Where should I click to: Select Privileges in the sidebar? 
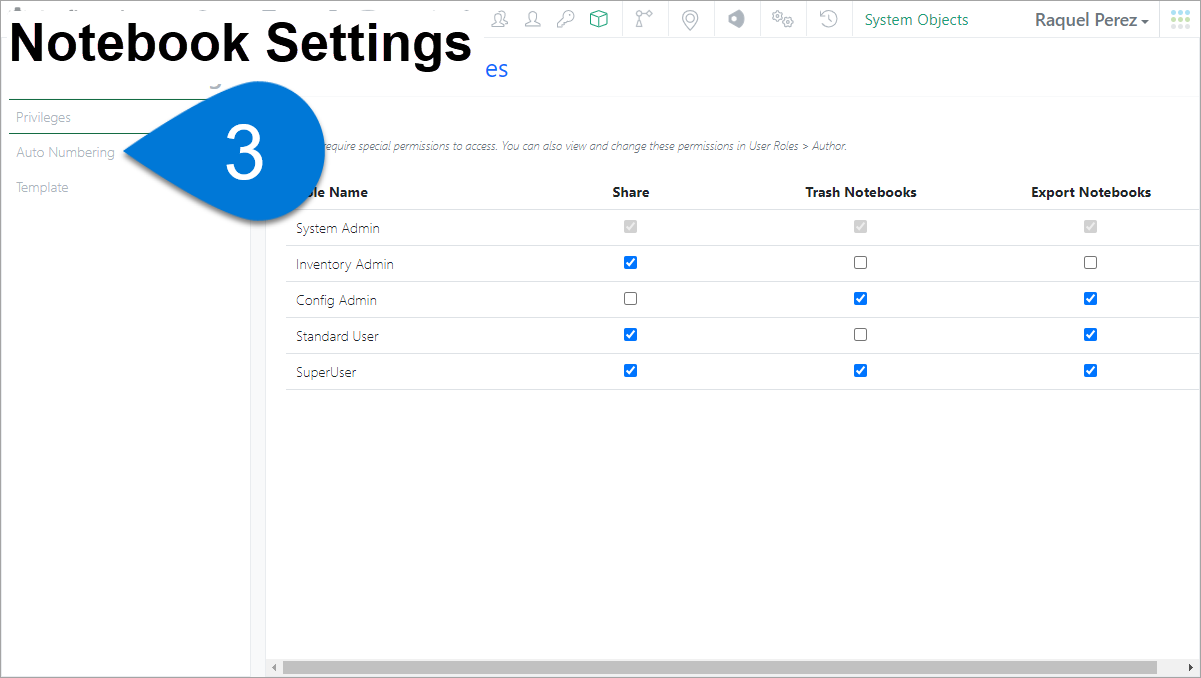pos(43,117)
